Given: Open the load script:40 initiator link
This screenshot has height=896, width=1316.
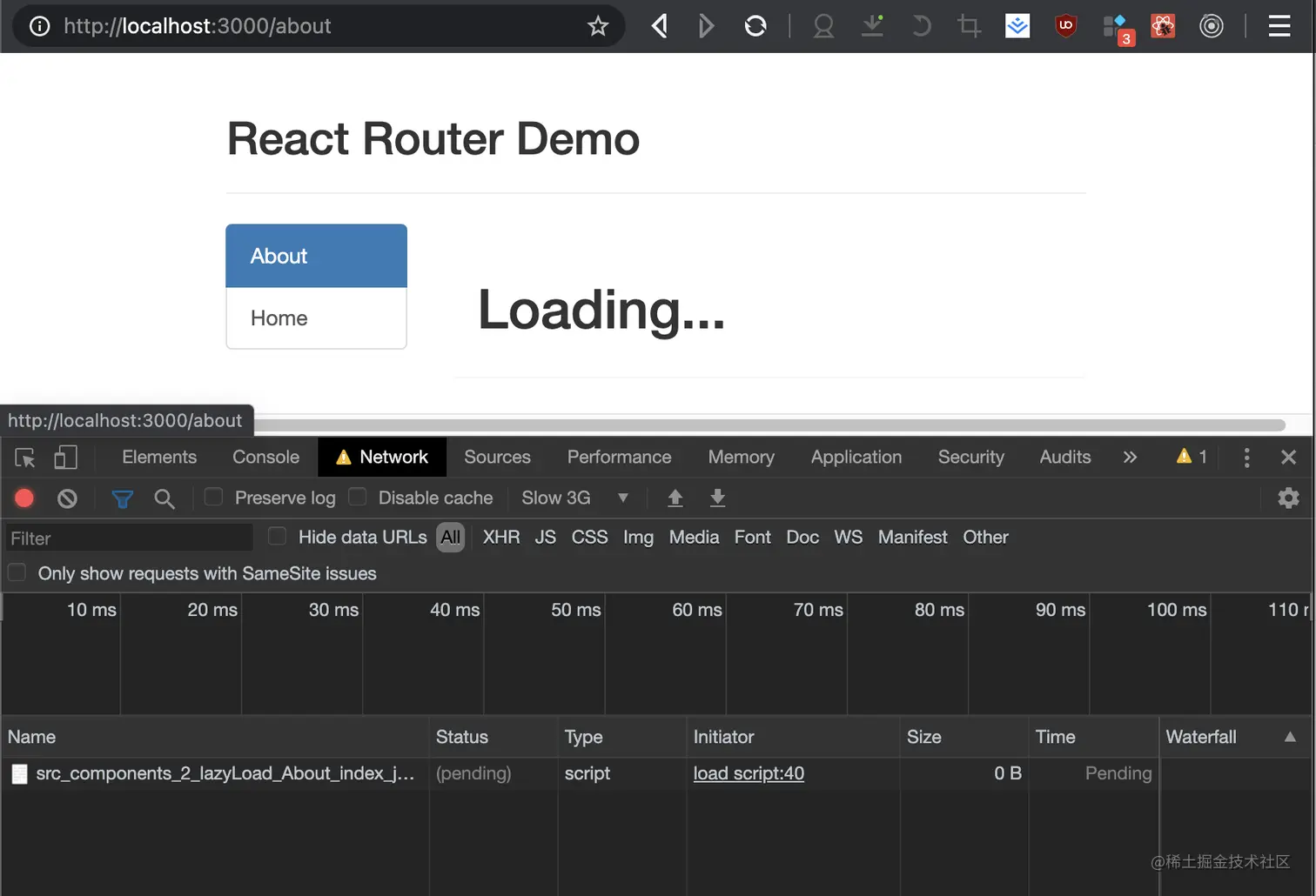Looking at the screenshot, I should click(x=749, y=773).
